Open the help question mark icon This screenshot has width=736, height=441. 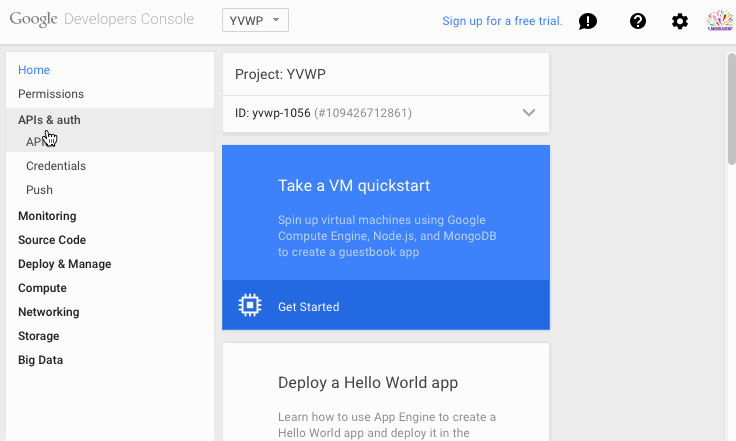point(638,21)
